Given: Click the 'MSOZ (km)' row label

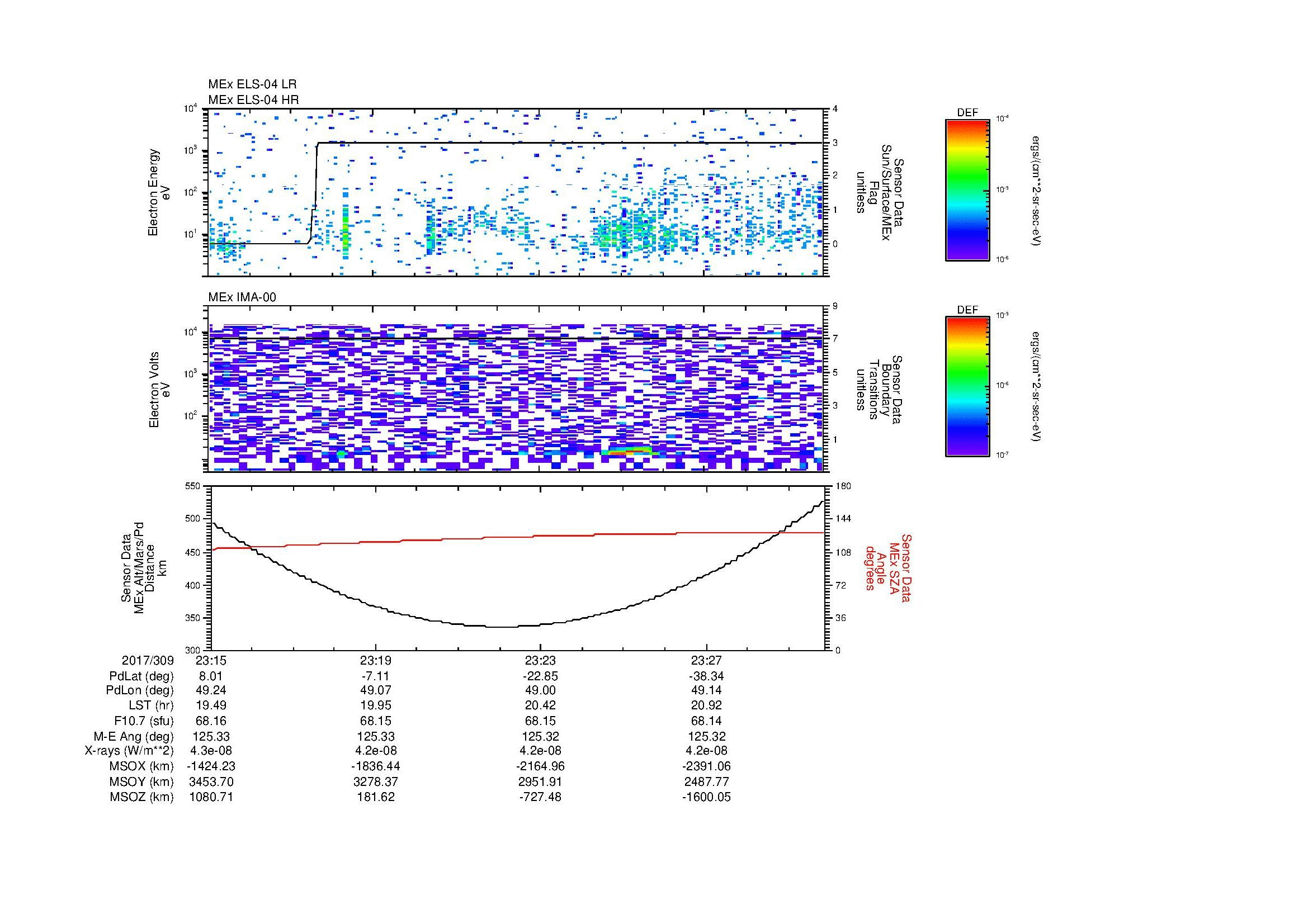Looking at the screenshot, I should point(141,797).
